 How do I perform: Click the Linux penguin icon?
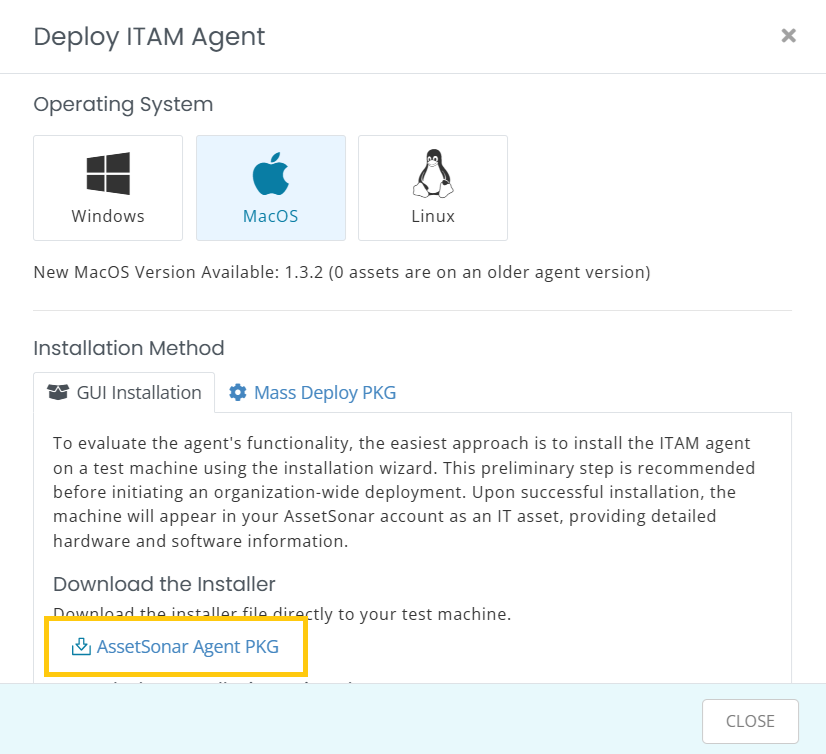[x=433, y=173]
